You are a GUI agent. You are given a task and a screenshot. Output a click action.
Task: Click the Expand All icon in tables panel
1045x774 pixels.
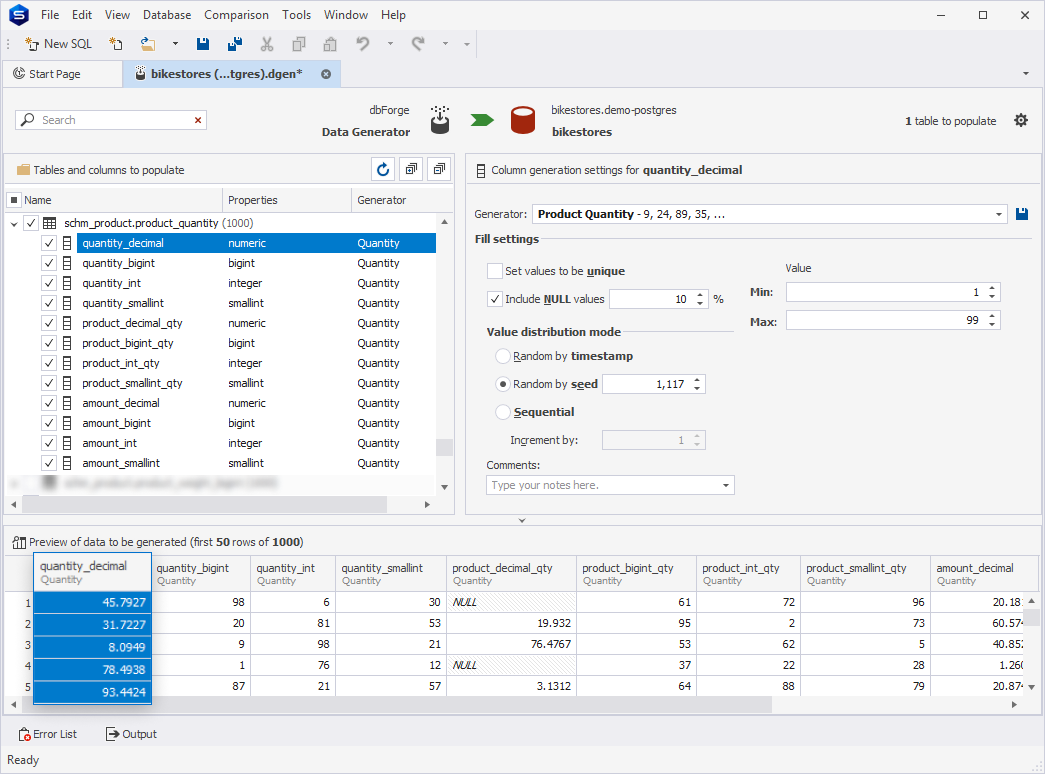(411, 169)
